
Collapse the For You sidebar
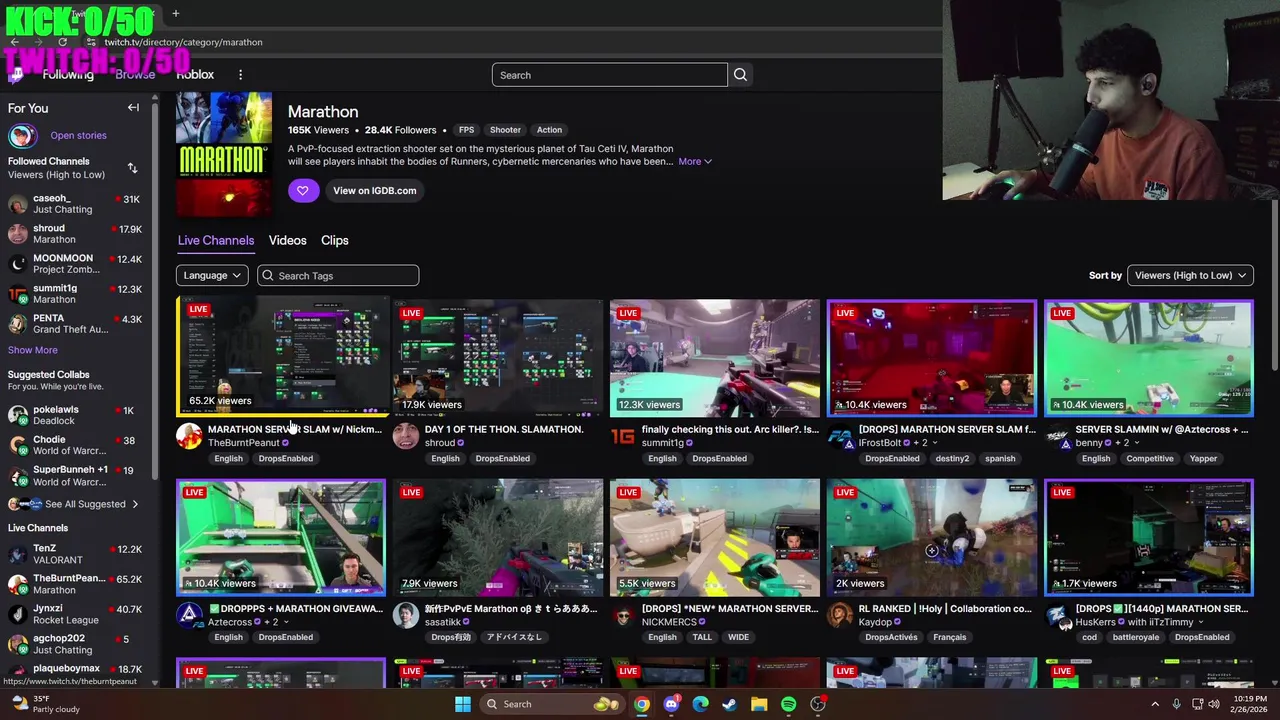[133, 108]
